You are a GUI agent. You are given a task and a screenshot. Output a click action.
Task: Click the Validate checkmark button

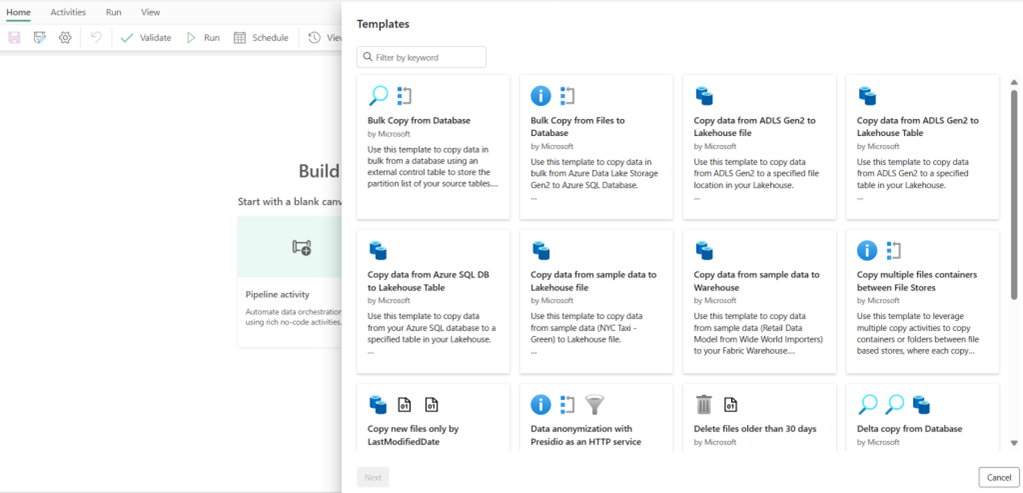145,38
